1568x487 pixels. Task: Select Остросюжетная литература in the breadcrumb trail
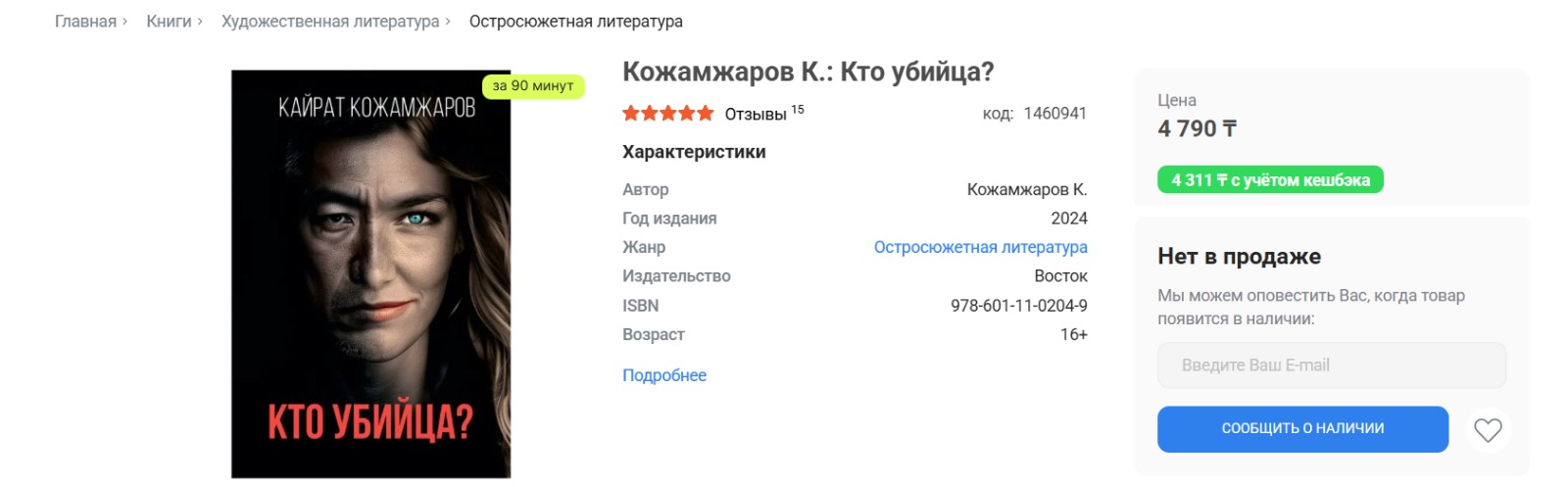click(x=575, y=22)
